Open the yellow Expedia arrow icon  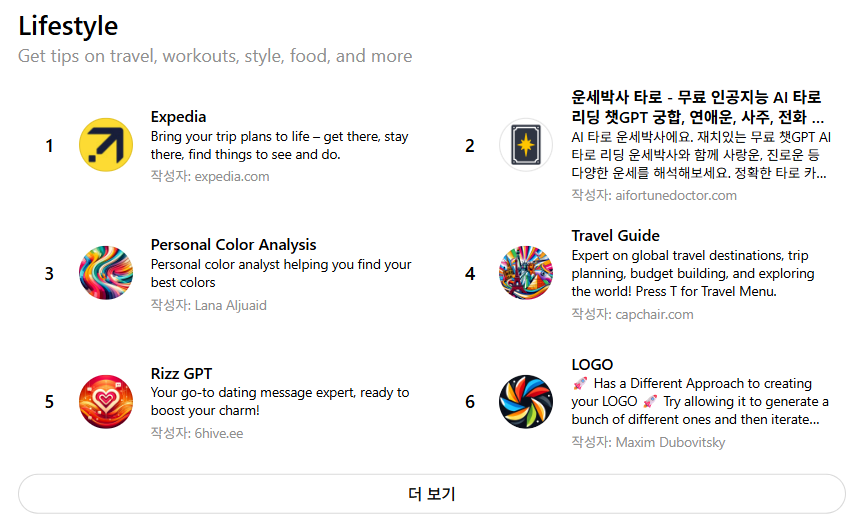106,145
